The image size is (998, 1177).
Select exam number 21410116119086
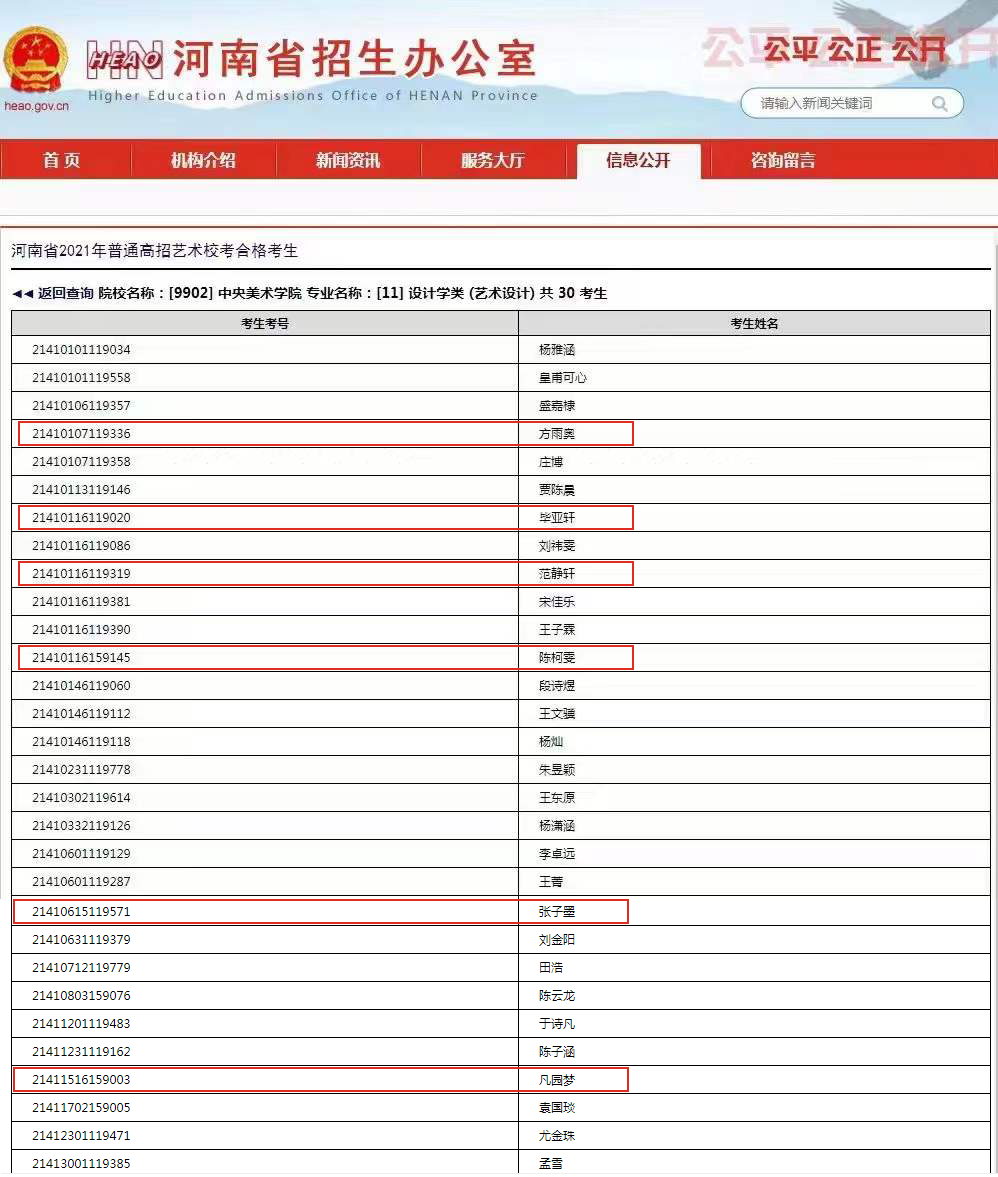click(x=81, y=546)
